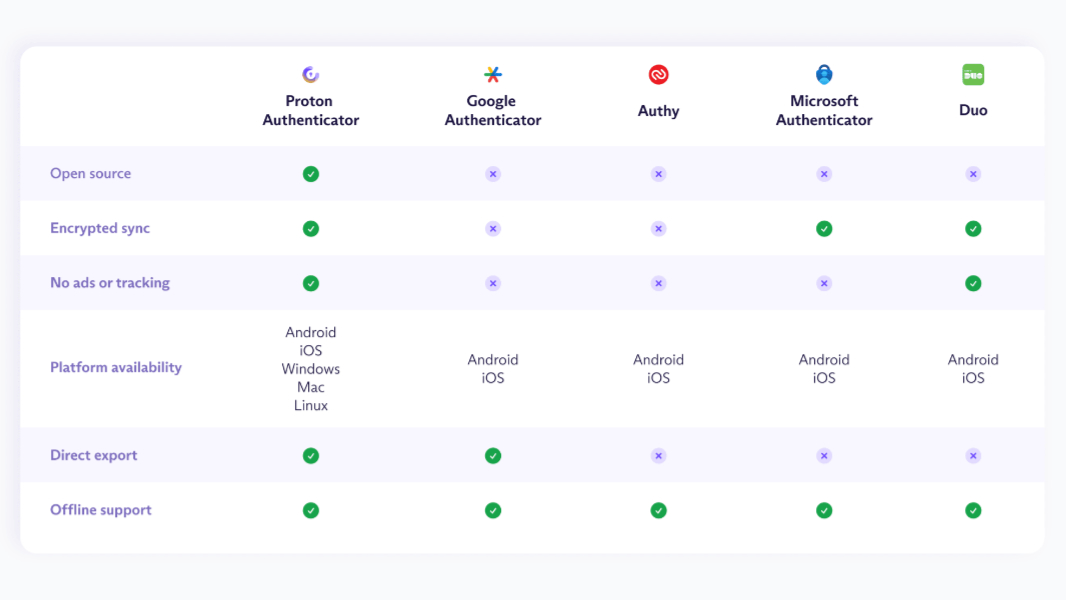The width and height of the screenshot is (1066, 600).
Task: Click Microsoft's Encrypted sync green checkmark
Action: [x=824, y=229]
